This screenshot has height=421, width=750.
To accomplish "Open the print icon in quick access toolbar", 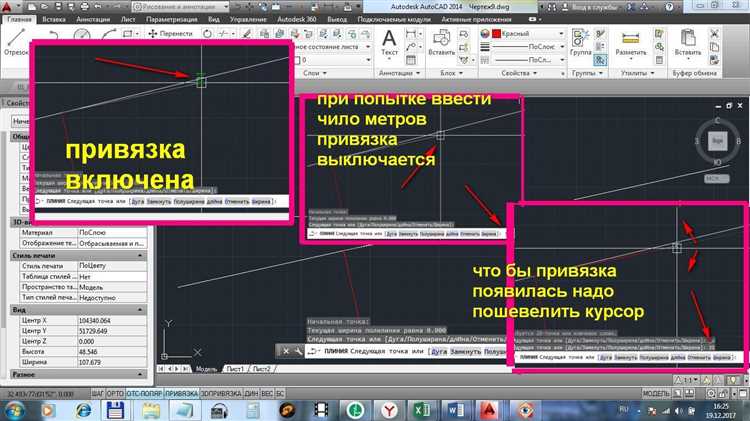I will point(85,7).
